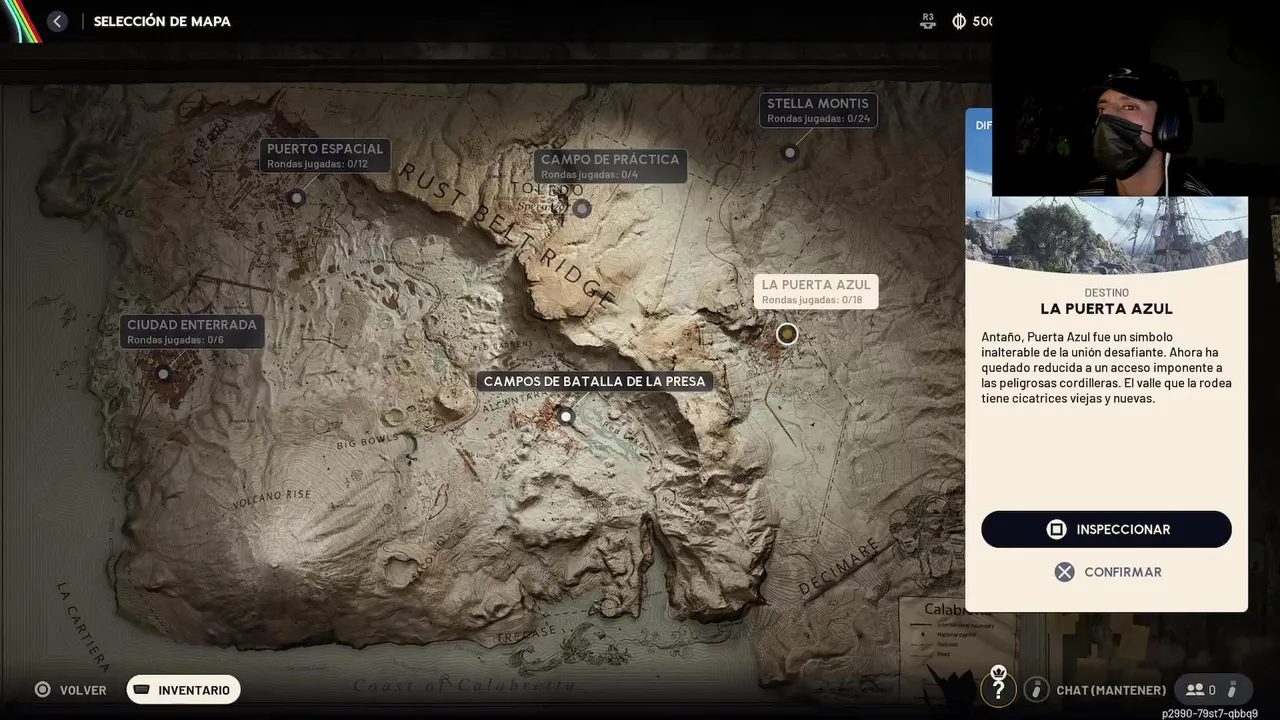Click the 500 currency amount

tap(982, 21)
